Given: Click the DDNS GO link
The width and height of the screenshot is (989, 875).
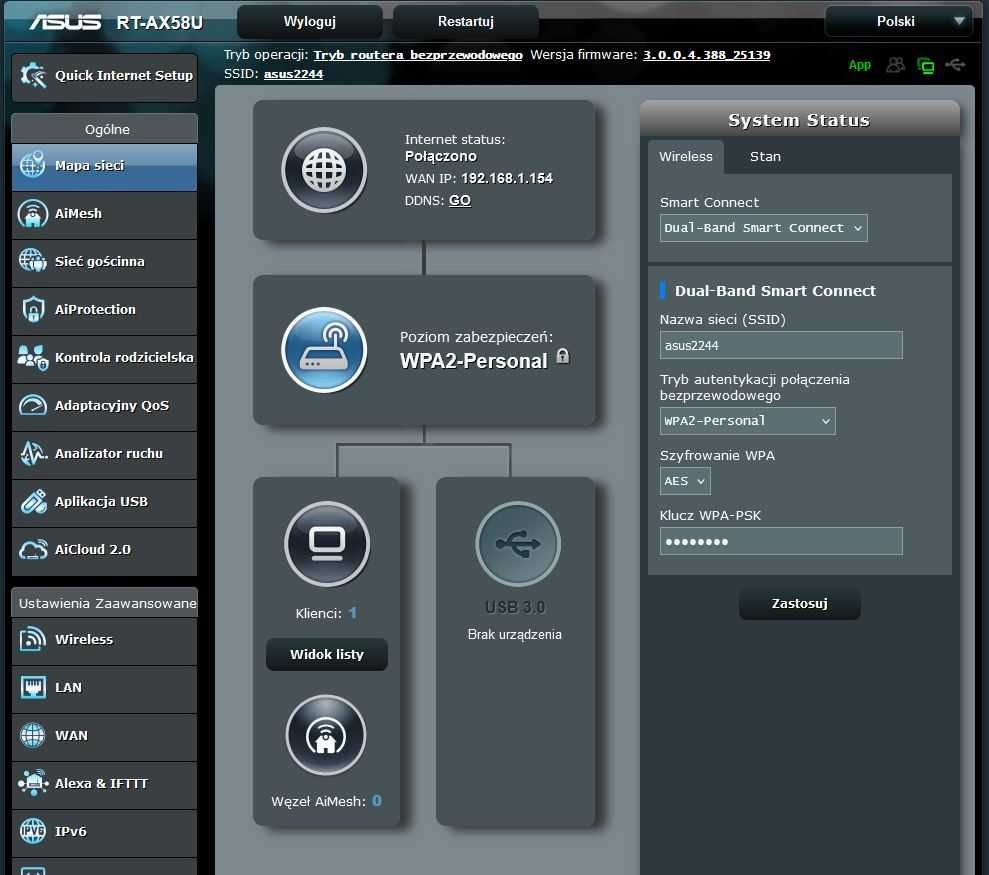Looking at the screenshot, I should [460, 200].
